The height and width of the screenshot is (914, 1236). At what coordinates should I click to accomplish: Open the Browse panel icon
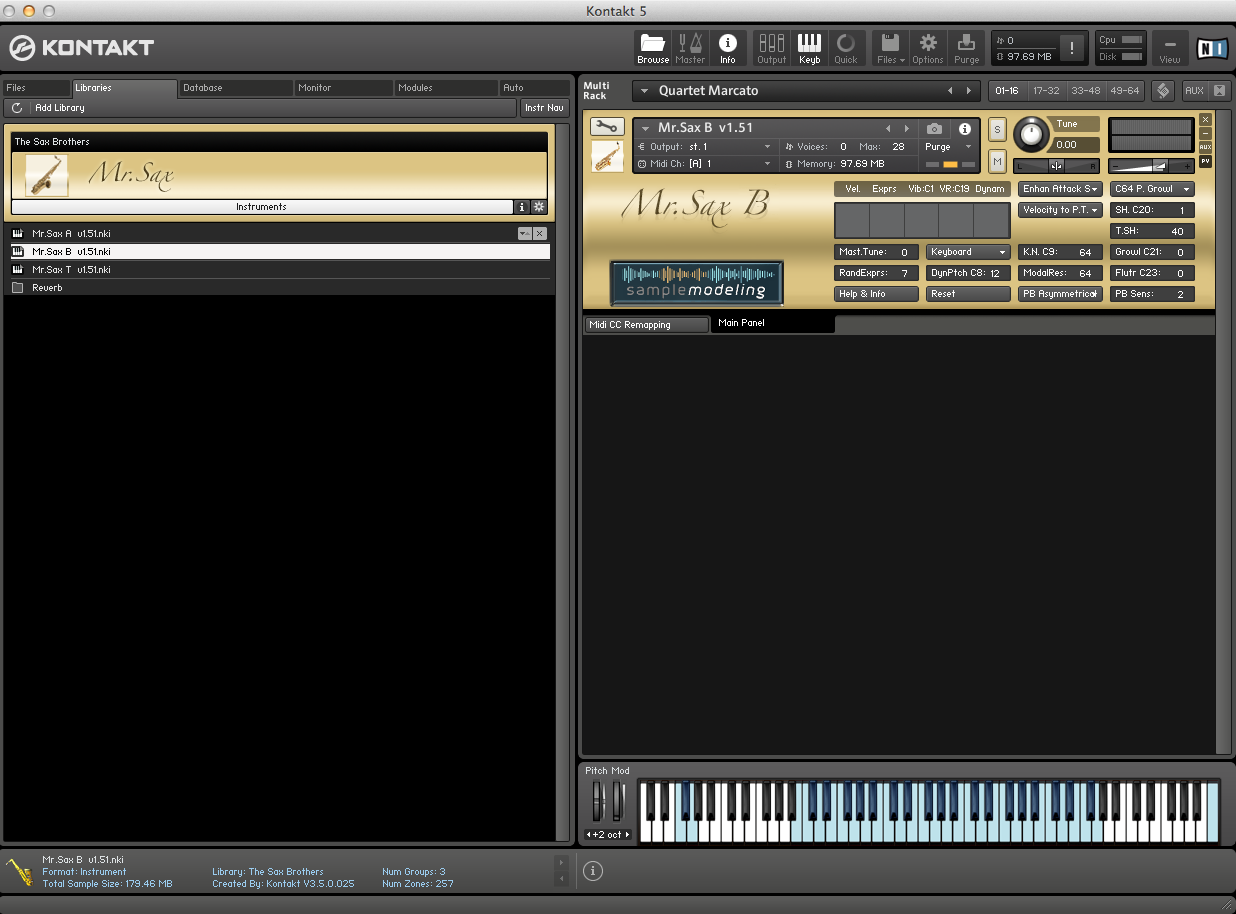pos(653,47)
